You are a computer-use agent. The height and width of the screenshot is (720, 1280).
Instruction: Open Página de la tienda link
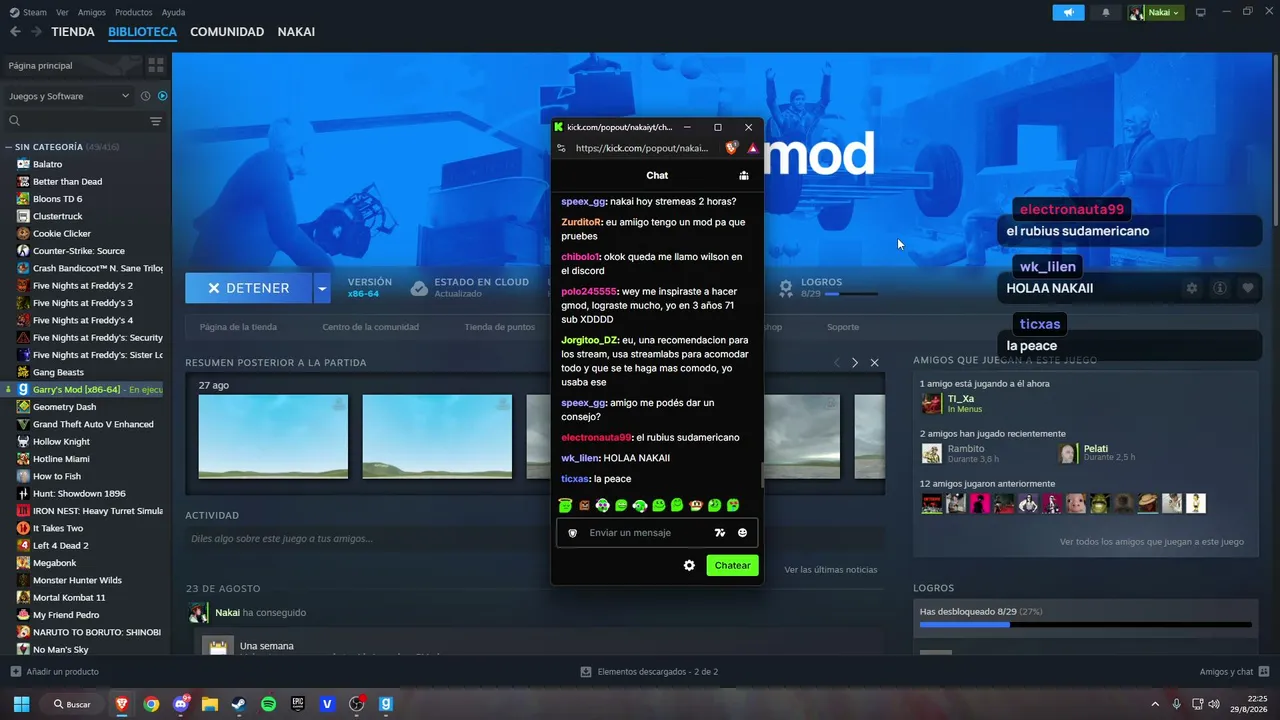(x=238, y=327)
